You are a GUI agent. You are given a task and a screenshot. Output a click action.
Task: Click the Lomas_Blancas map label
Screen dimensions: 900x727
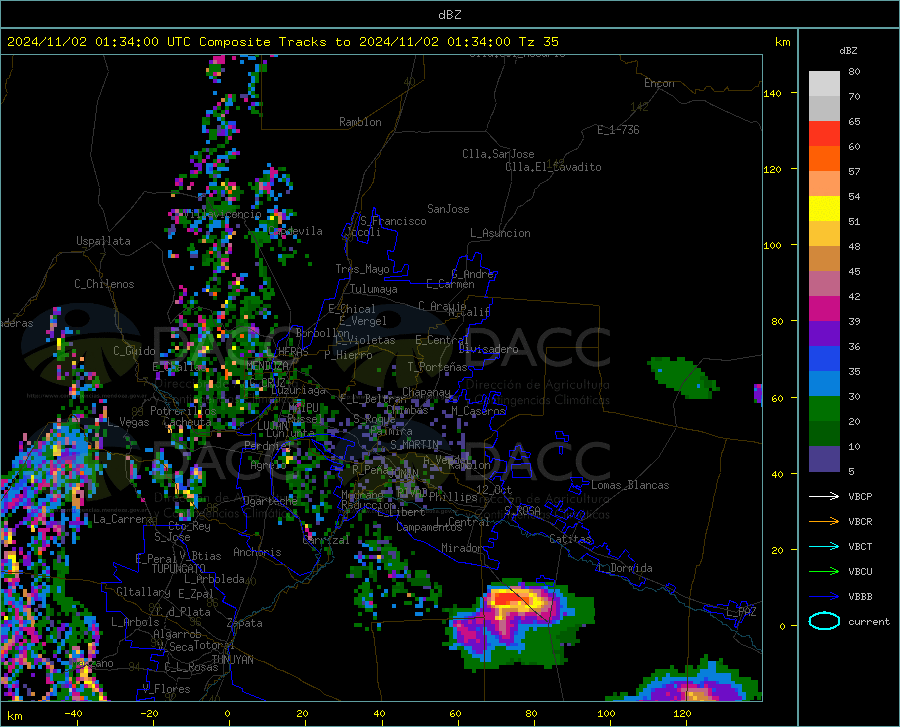pyautogui.click(x=630, y=485)
